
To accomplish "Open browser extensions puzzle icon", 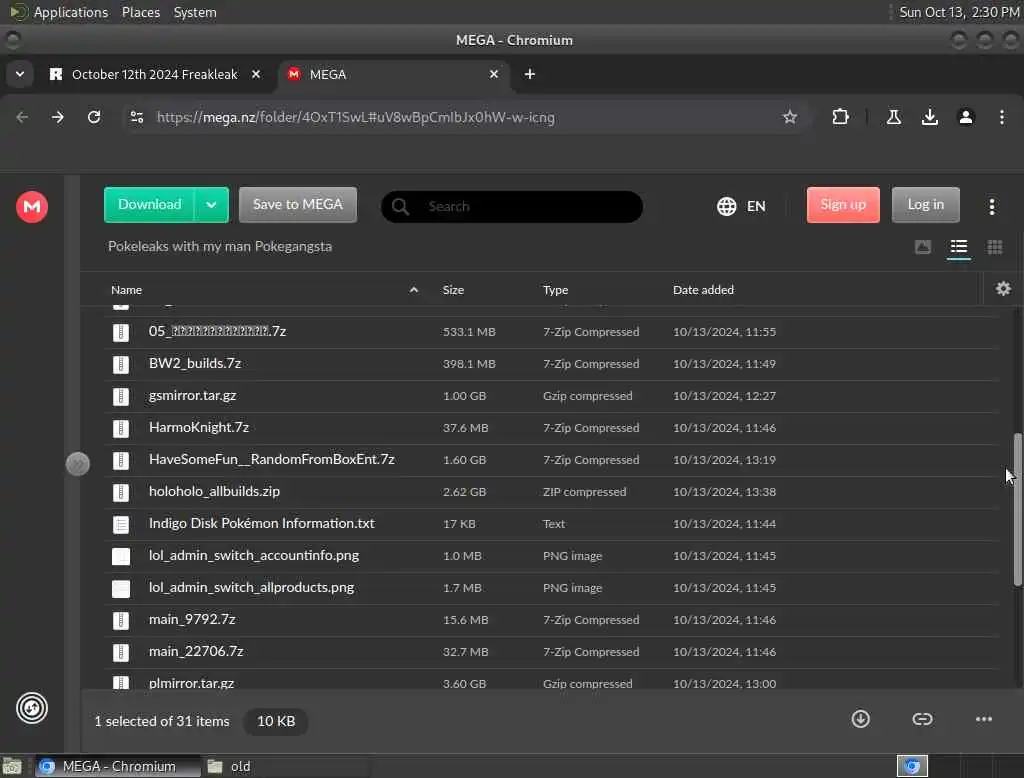I will [x=840, y=117].
